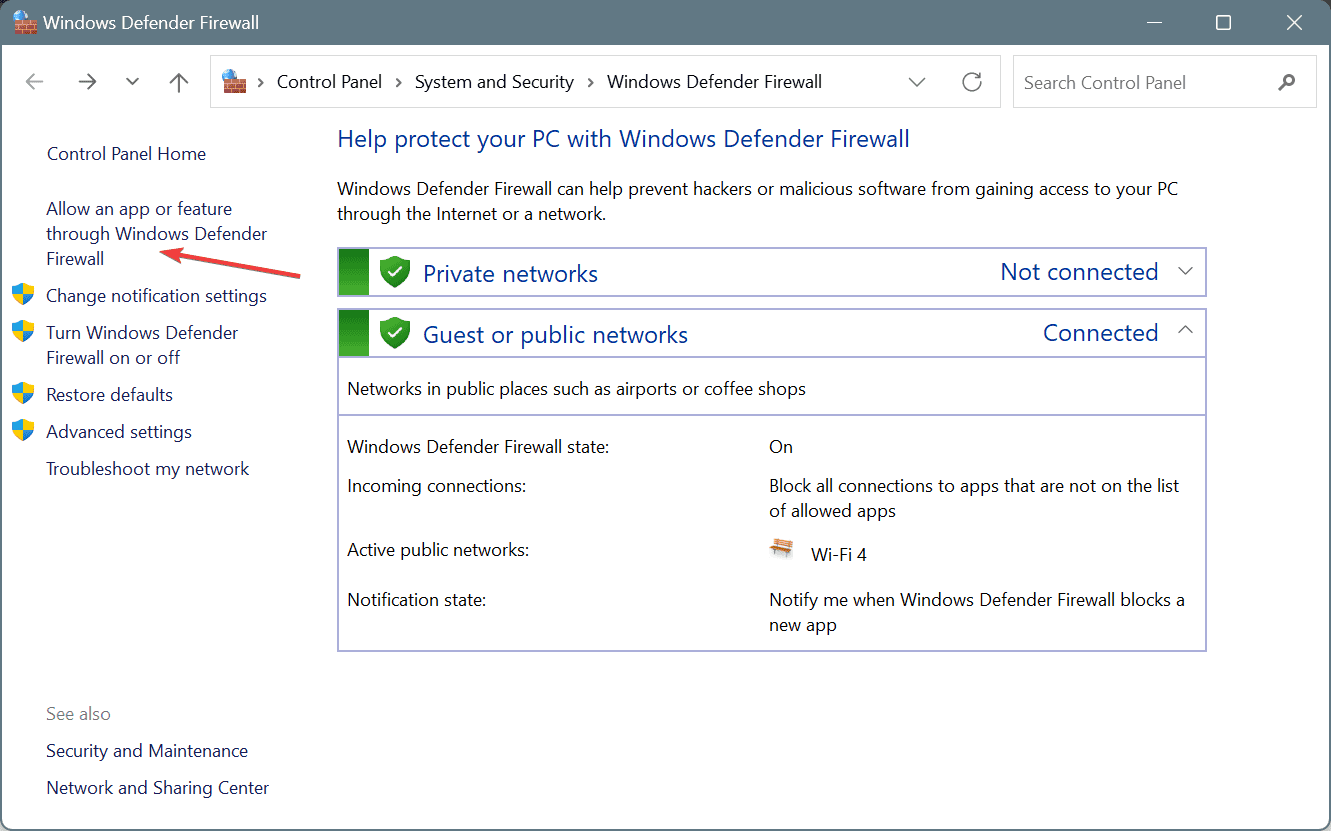Viewport: 1331px width, 831px height.
Task: Open recent locations dropdown arrow
Action: click(132, 82)
